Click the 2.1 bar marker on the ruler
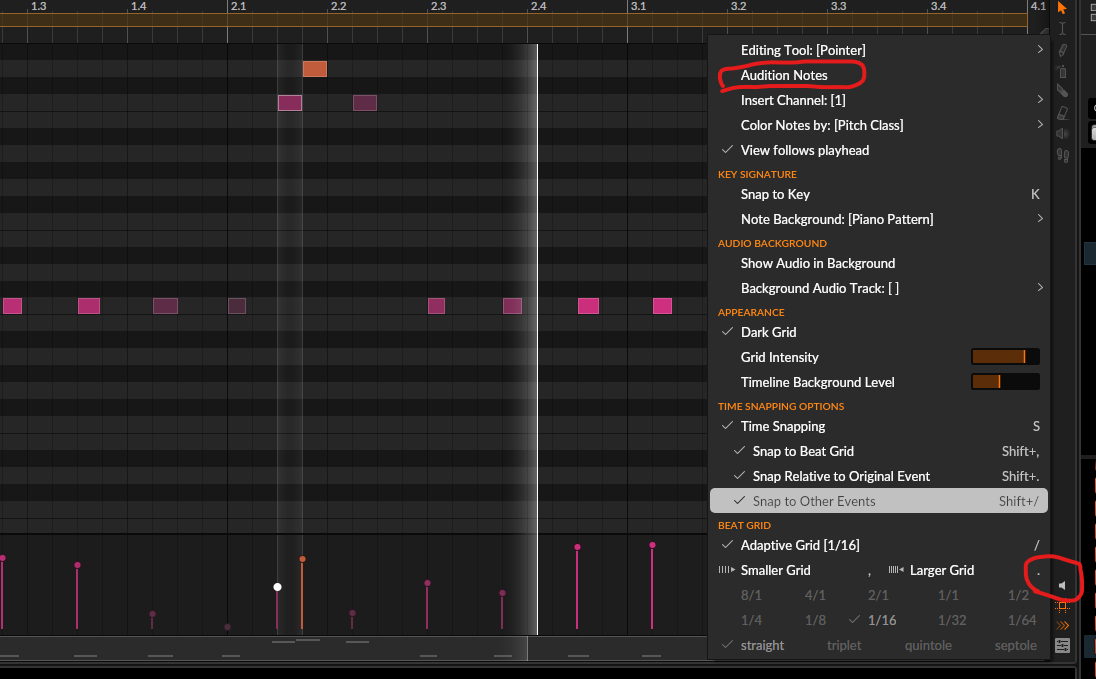The width and height of the screenshot is (1096, 679). (x=238, y=6)
